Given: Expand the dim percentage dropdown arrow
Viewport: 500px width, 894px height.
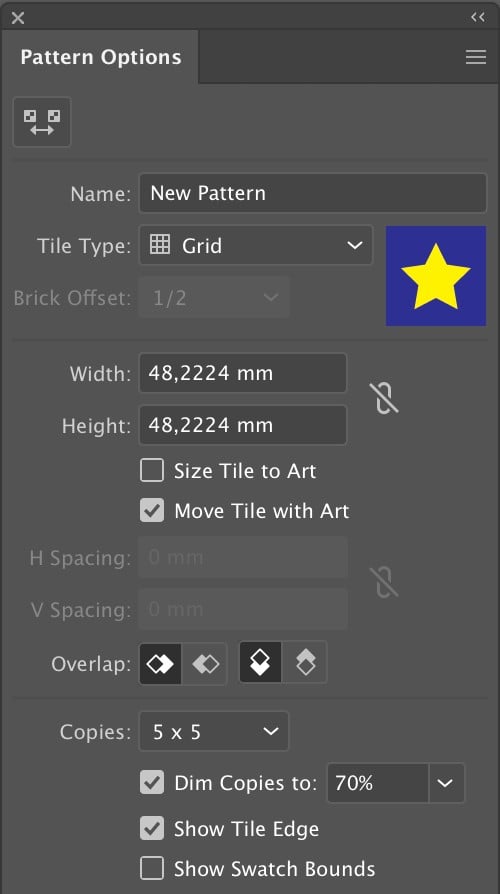Looking at the screenshot, I should coord(446,783).
